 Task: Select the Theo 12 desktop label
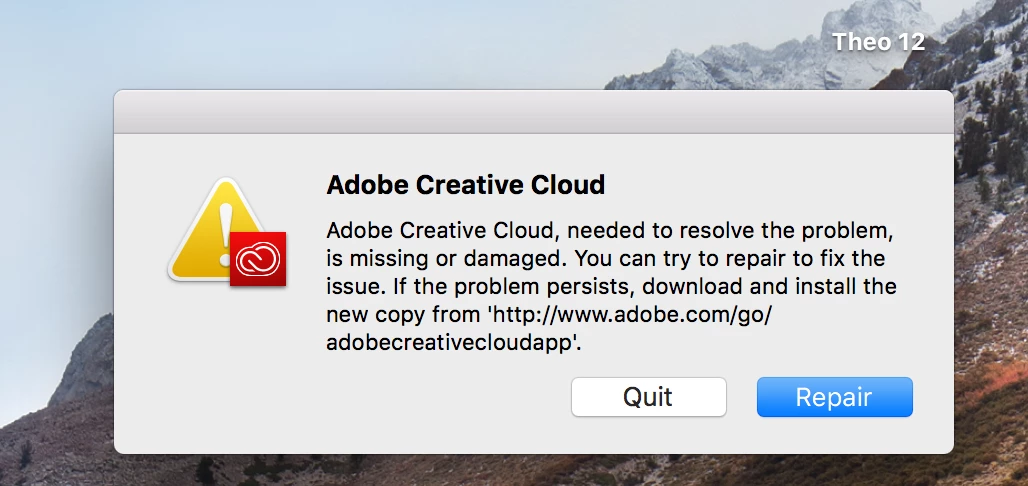(879, 42)
